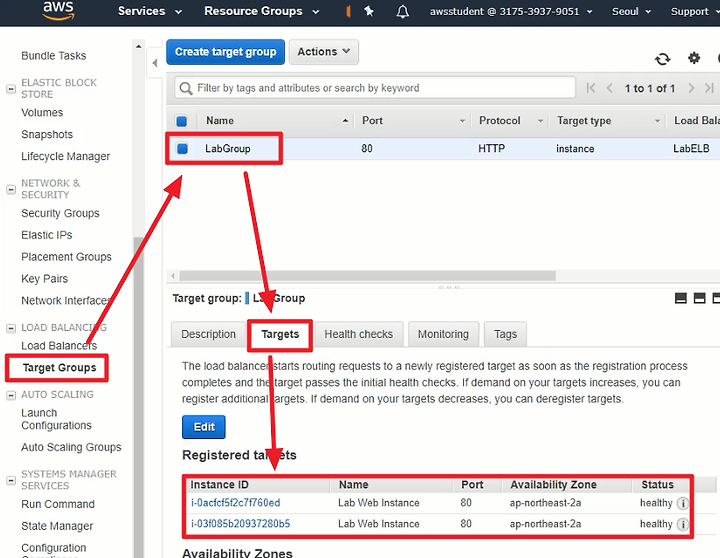Image resolution: width=720 pixels, height=558 pixels.
Task: Open the Resource Groups dropdown
Action: [x=261, y=11]
